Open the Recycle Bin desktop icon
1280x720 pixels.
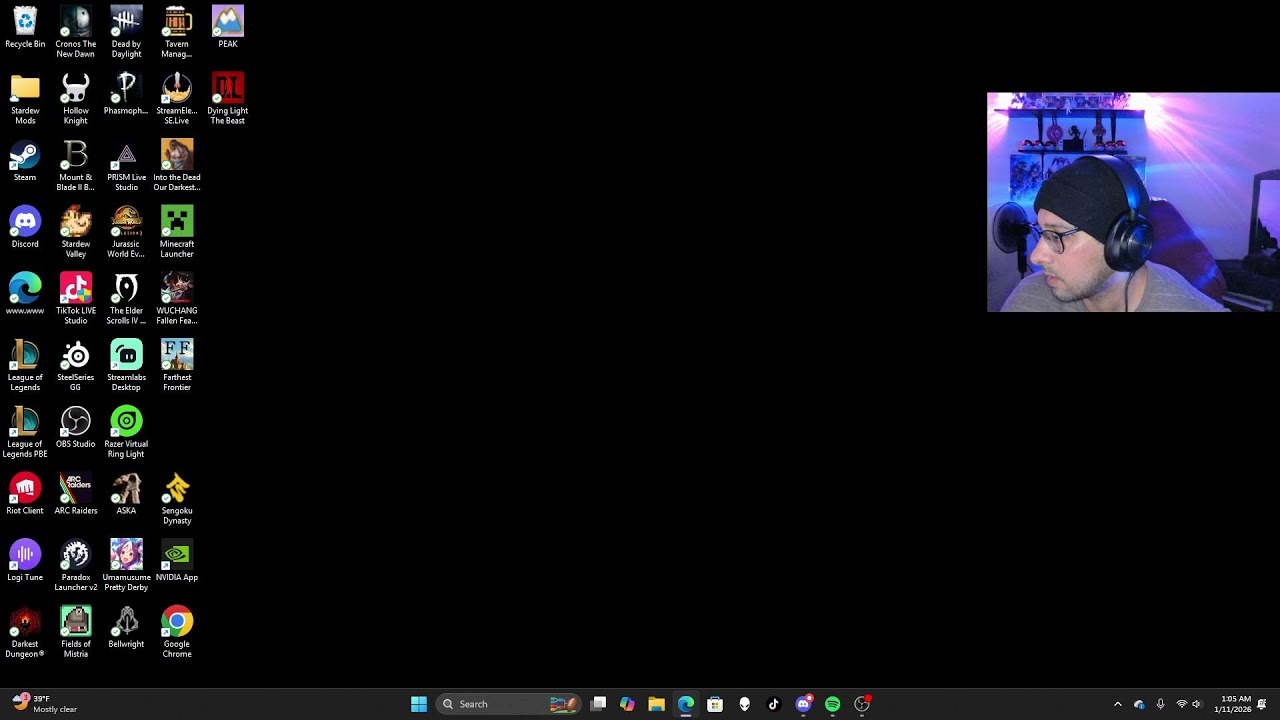tap(25, 28)
